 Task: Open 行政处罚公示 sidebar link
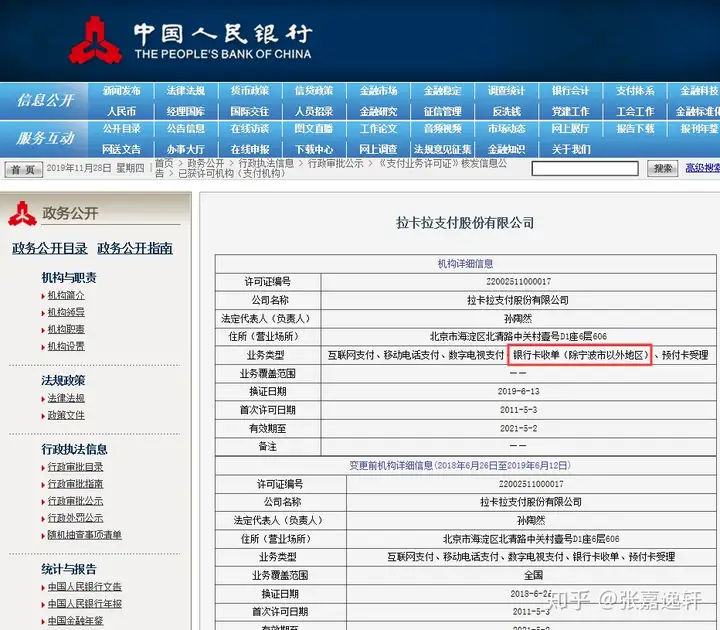click(x=75, y=518)
